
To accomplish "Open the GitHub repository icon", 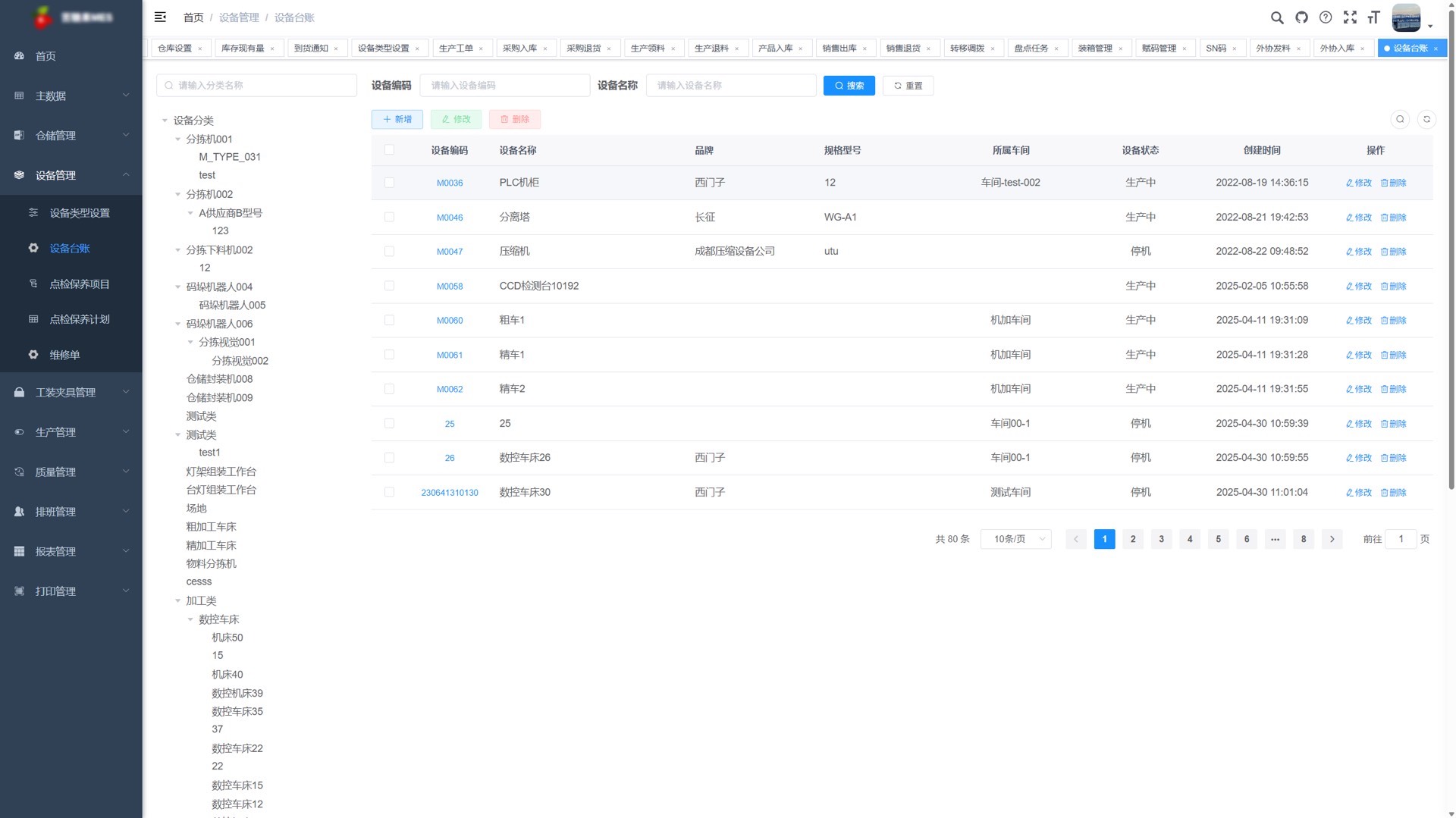I will (1301, 17).
